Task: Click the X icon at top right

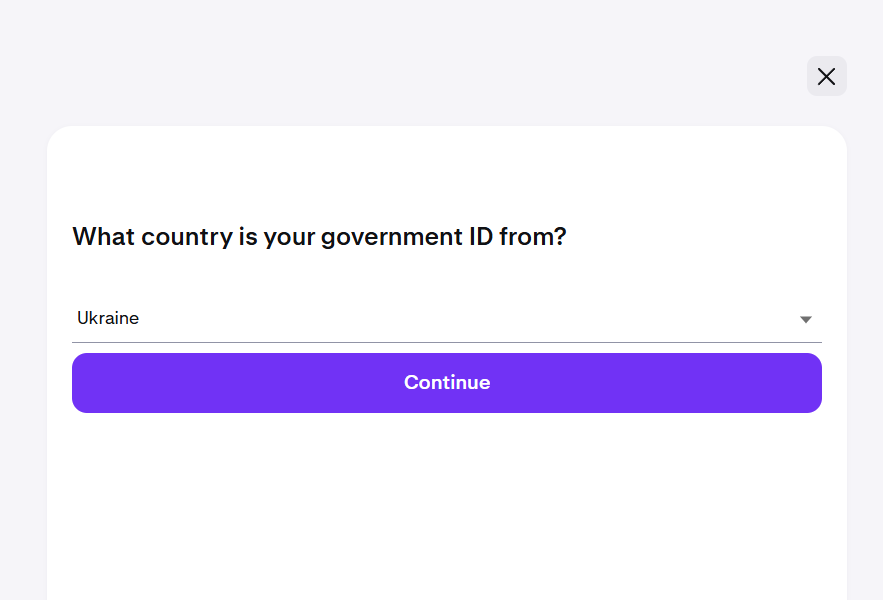Action: click(826, 76)
